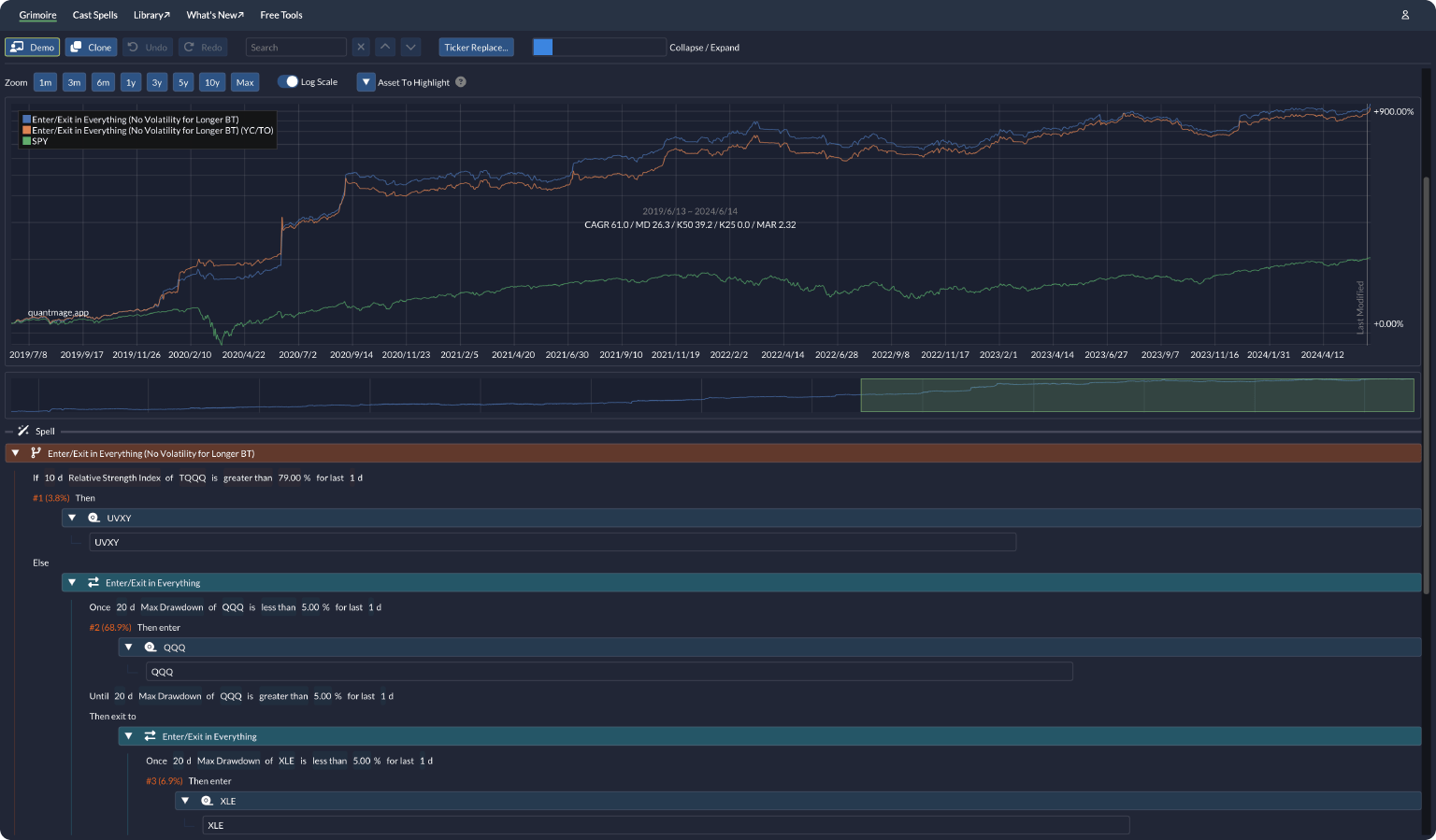The image size is (1436, 840).
Task: Toggle blue legend swatch of first series
Action: pos(27,120)
